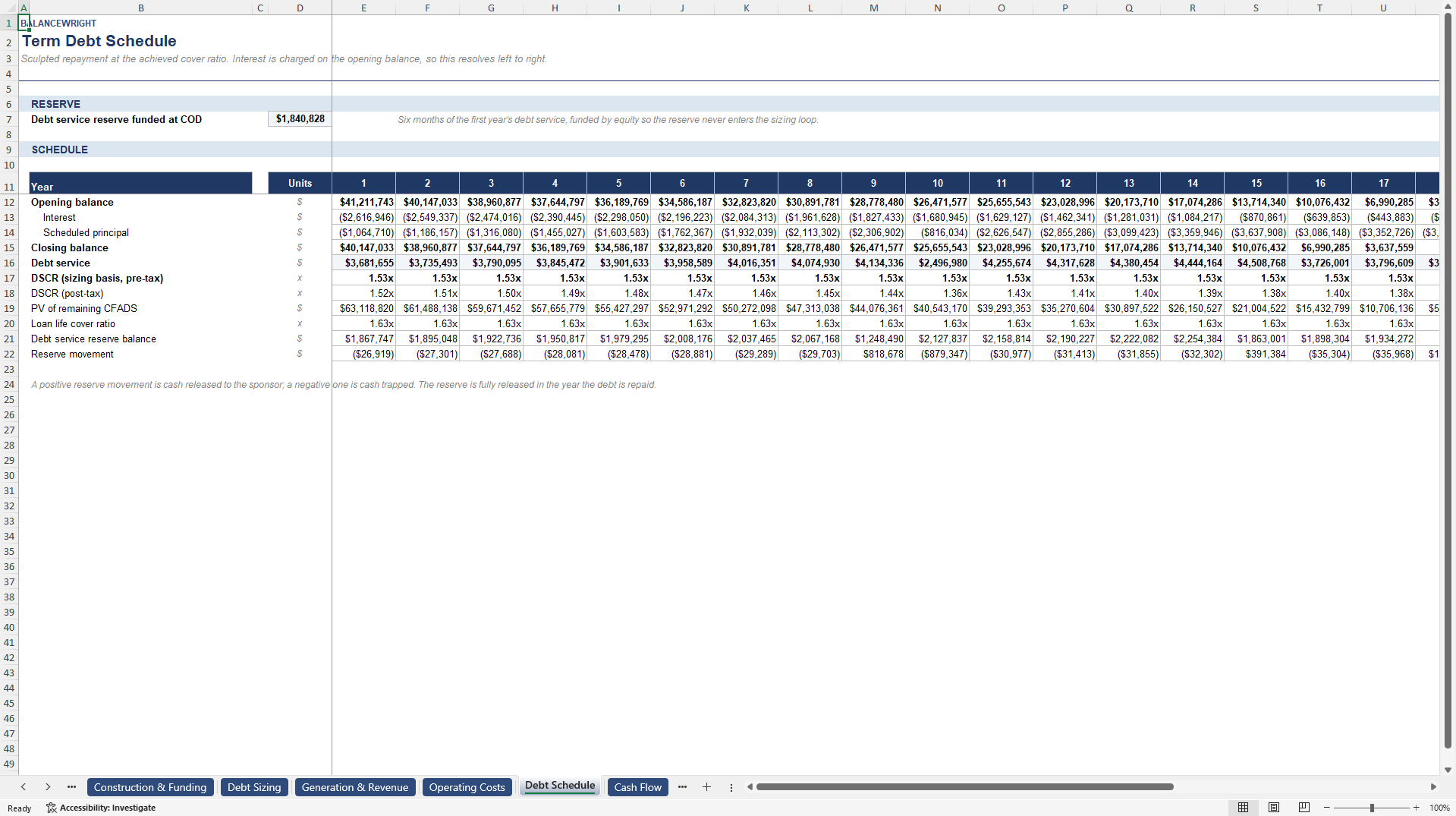
Task: Select year 1 PV of CFADS $63,118,820
Action: (x=363, y=308)
